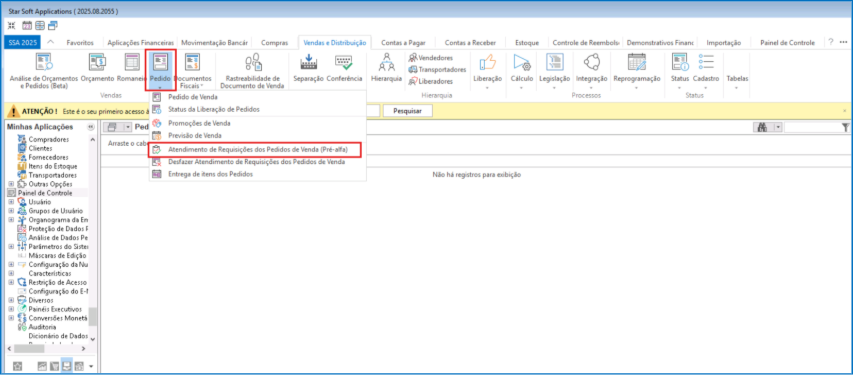Select Promoções de Venda menu item
853x375 pixels.
(258, 123)
